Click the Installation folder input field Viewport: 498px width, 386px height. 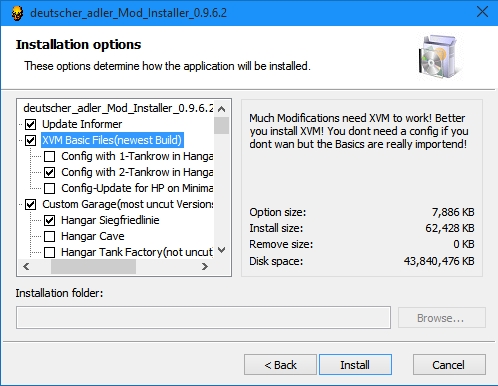[x=203, y=318]
